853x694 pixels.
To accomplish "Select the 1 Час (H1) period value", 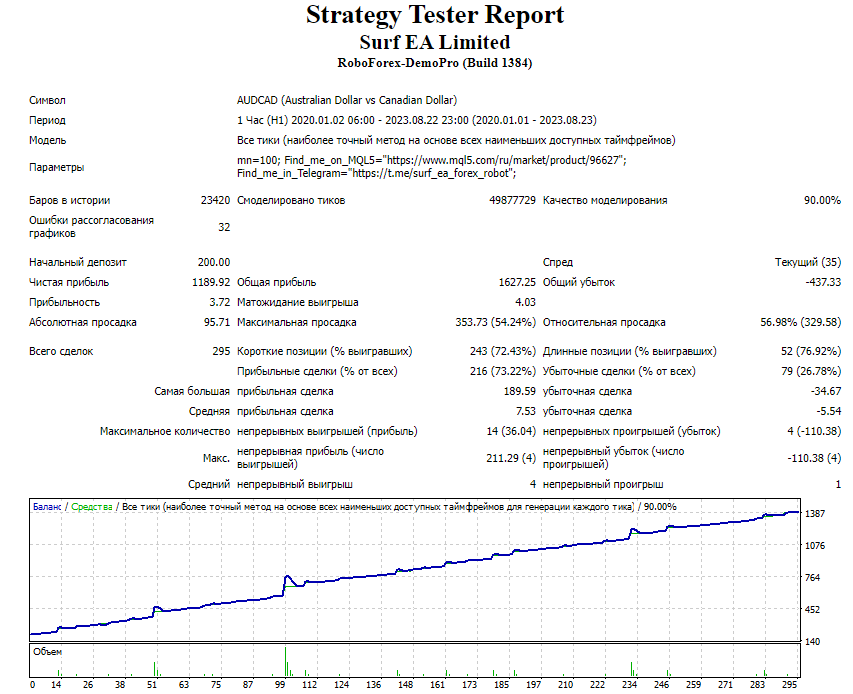I will pyautogui.click(x=417, y=120).
